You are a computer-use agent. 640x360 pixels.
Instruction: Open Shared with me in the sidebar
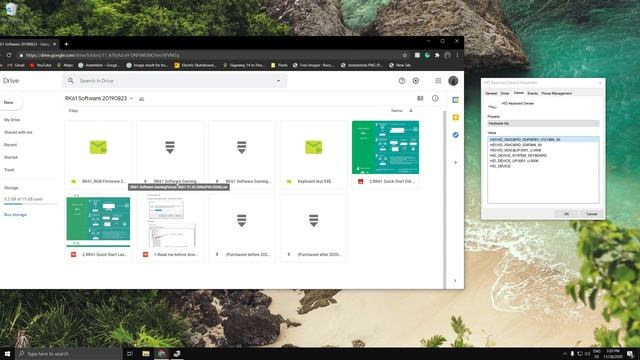[18, 132]
